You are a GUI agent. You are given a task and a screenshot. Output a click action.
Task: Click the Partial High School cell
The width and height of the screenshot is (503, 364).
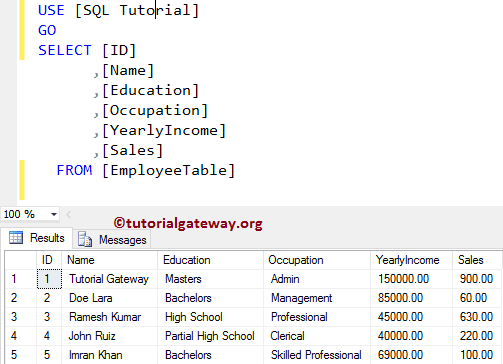pyautogui.click(x=210, y=336)
